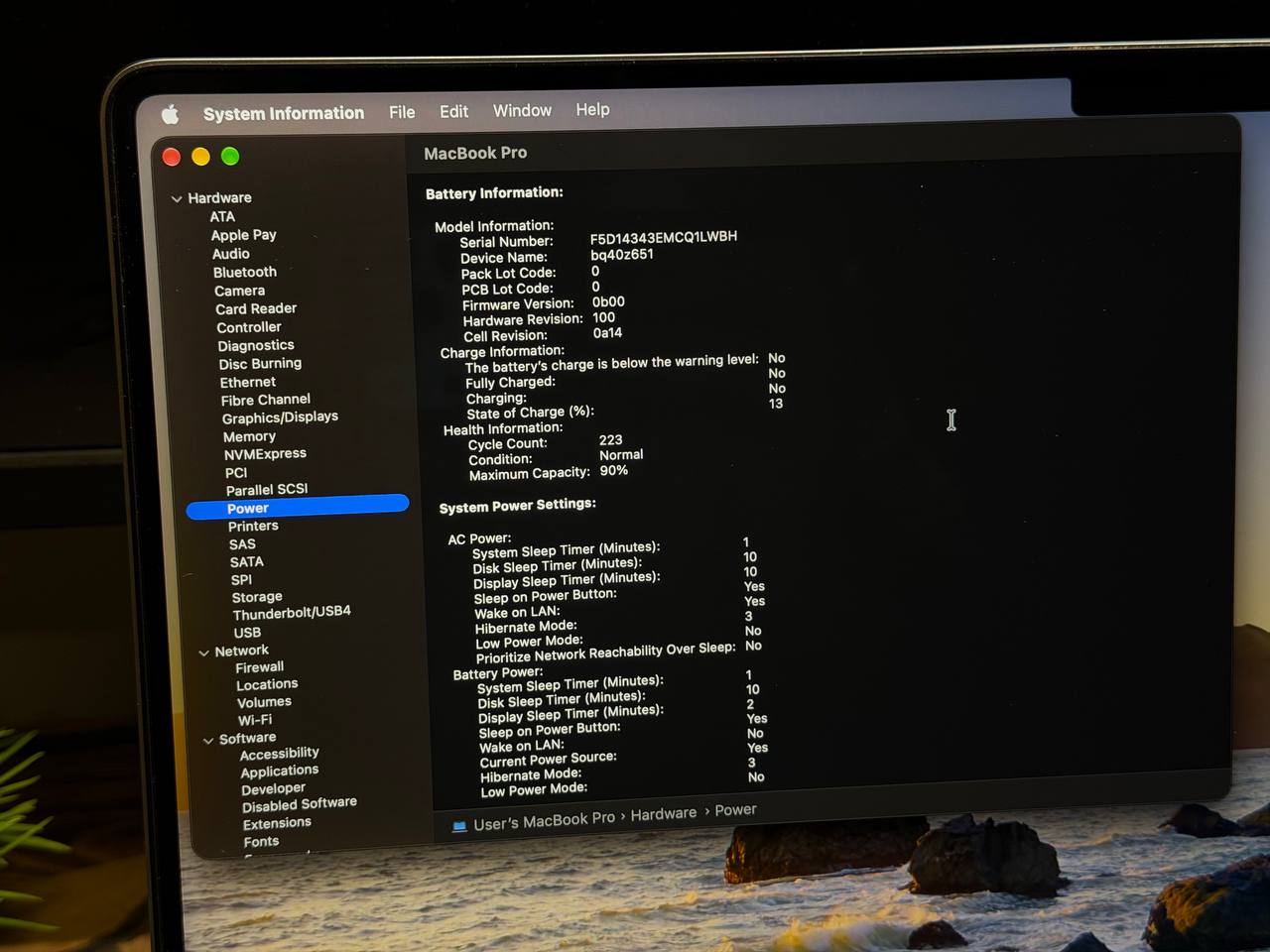Collapse the Software section chevron
The width and height of the screenshot is (1270, 952).
click(208, 741)
